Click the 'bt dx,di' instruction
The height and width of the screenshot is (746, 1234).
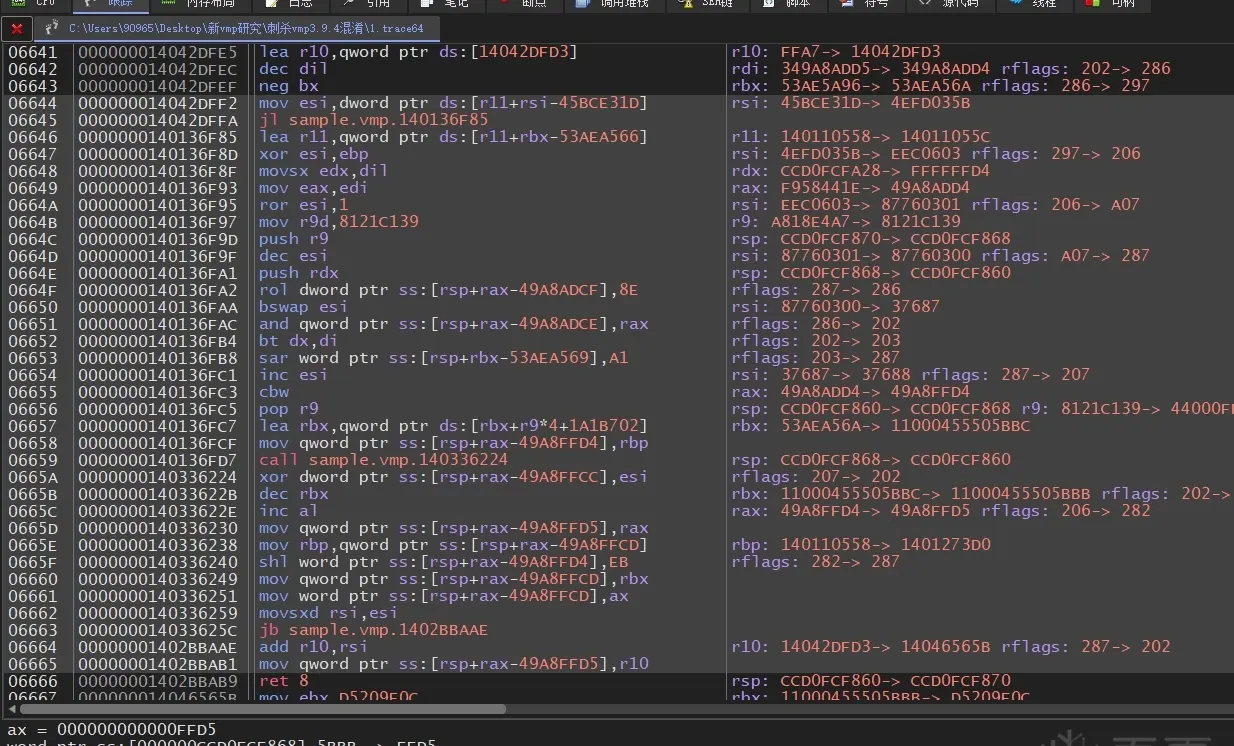[299, 341]
